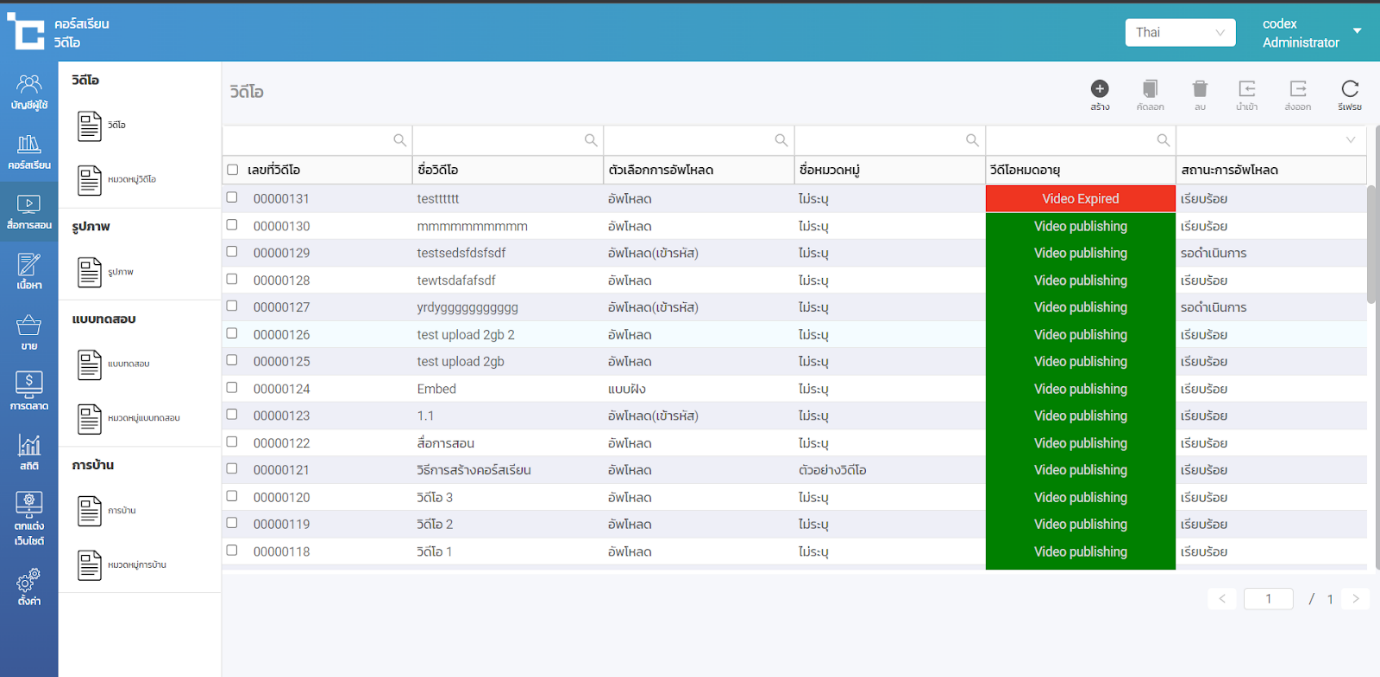Click the red Video Expired status cell
The width and height of the screenshot is (1380, 677).
pyautogui.click(x=1080, y=199)
